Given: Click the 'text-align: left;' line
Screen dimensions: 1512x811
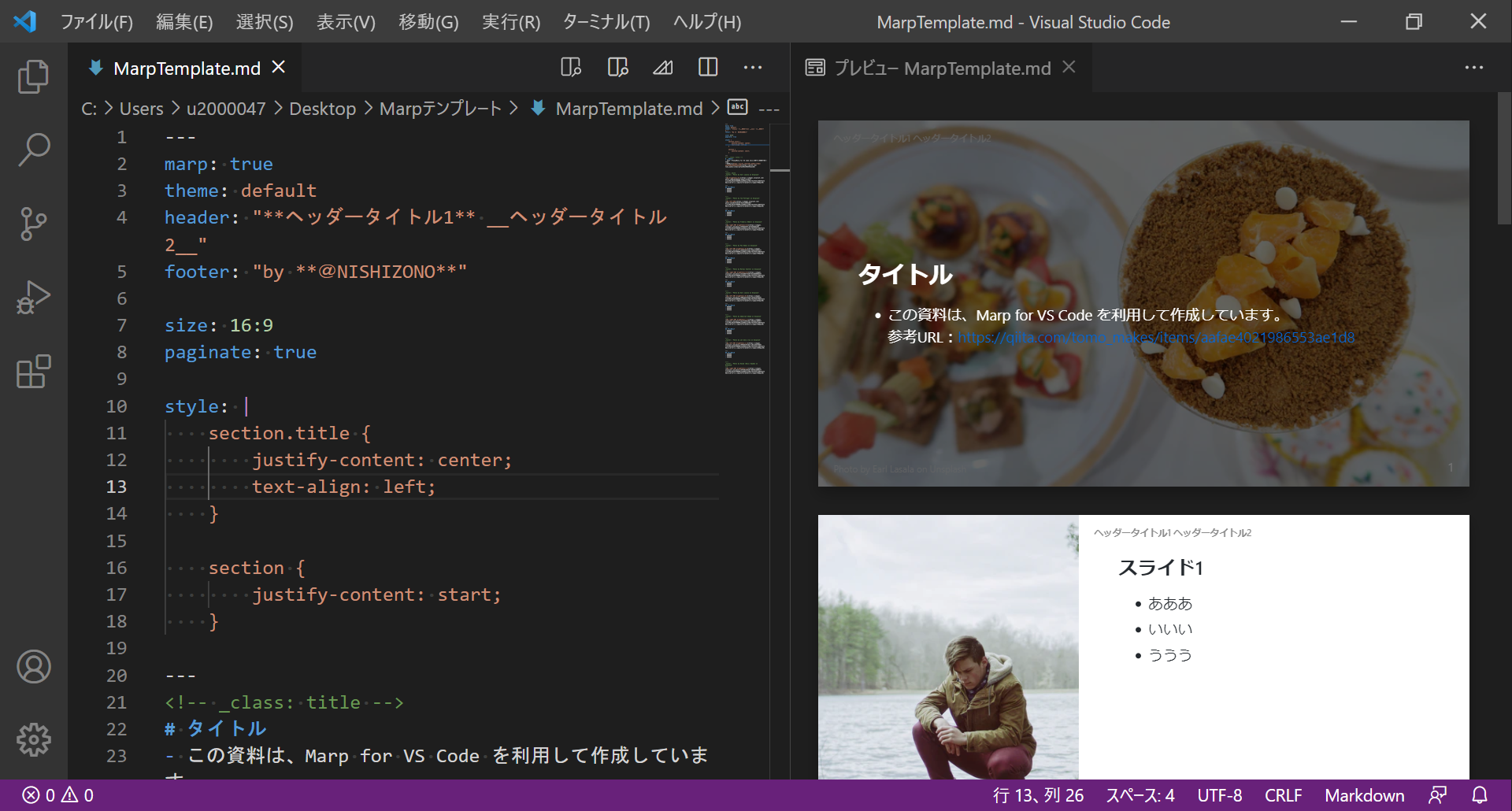Looking at the screenshot, I should click(x=343, y=487).
